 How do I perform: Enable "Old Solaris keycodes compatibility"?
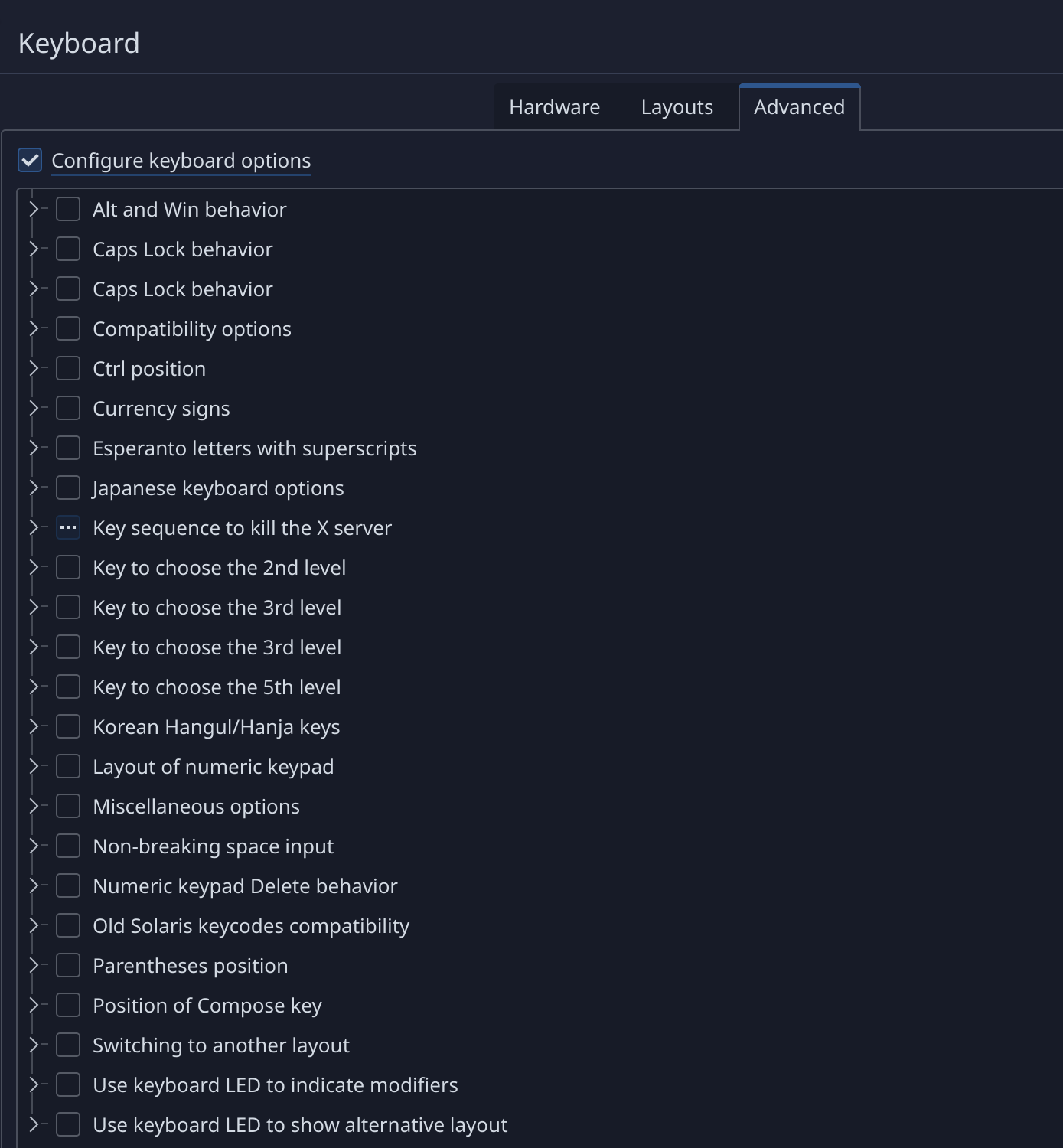click(x=68, y=925)
